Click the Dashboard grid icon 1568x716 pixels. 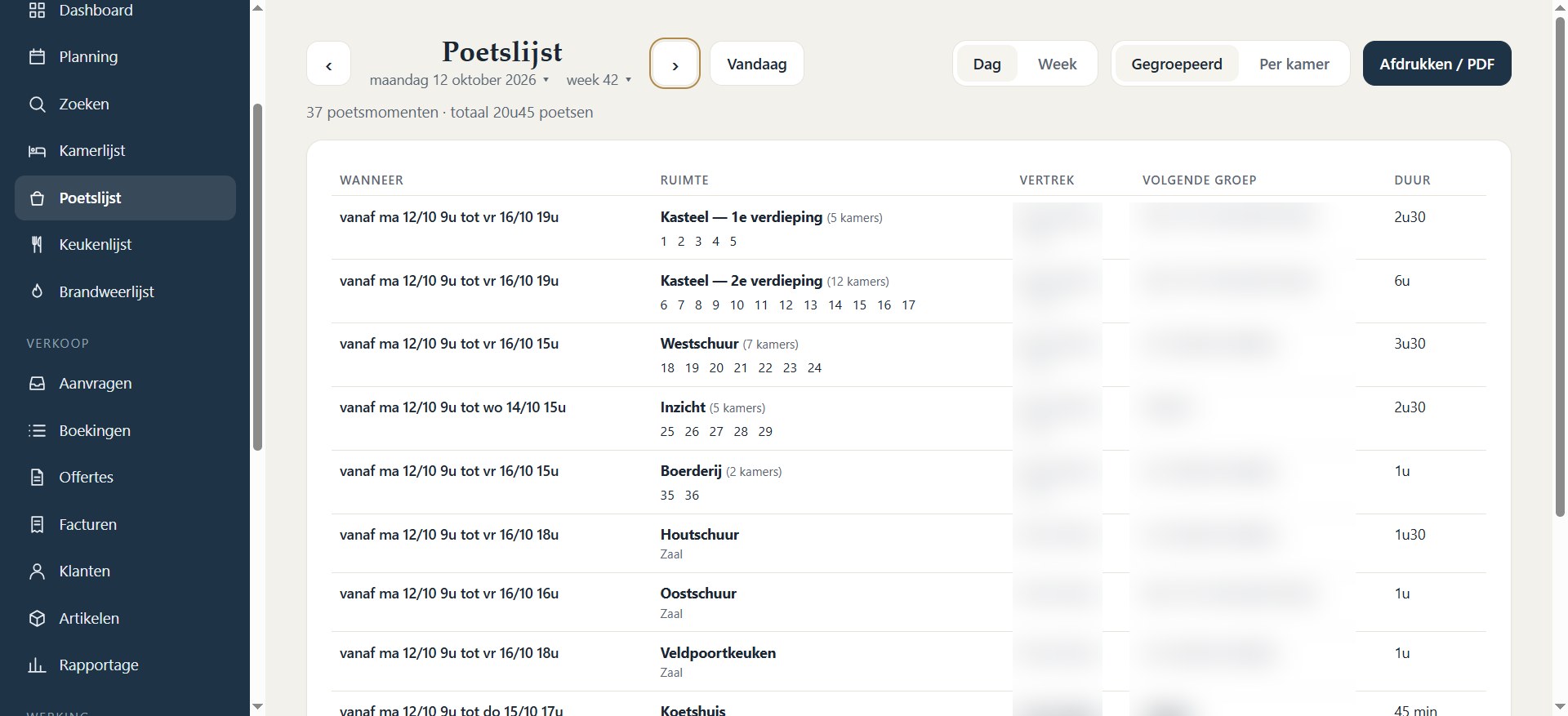point(37,10)
